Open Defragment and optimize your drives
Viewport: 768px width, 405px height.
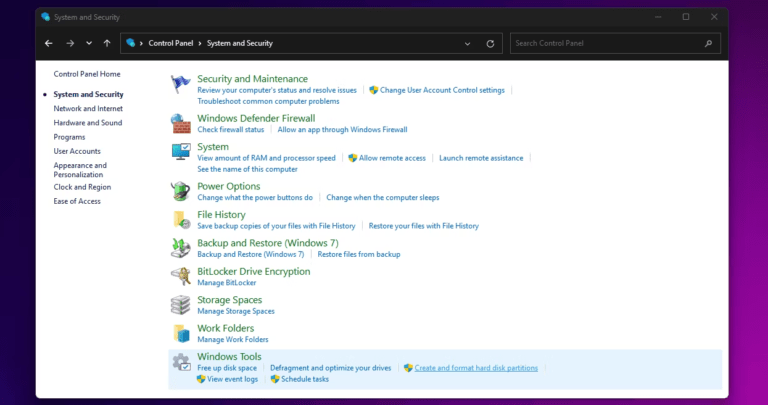tap(331, 368)
